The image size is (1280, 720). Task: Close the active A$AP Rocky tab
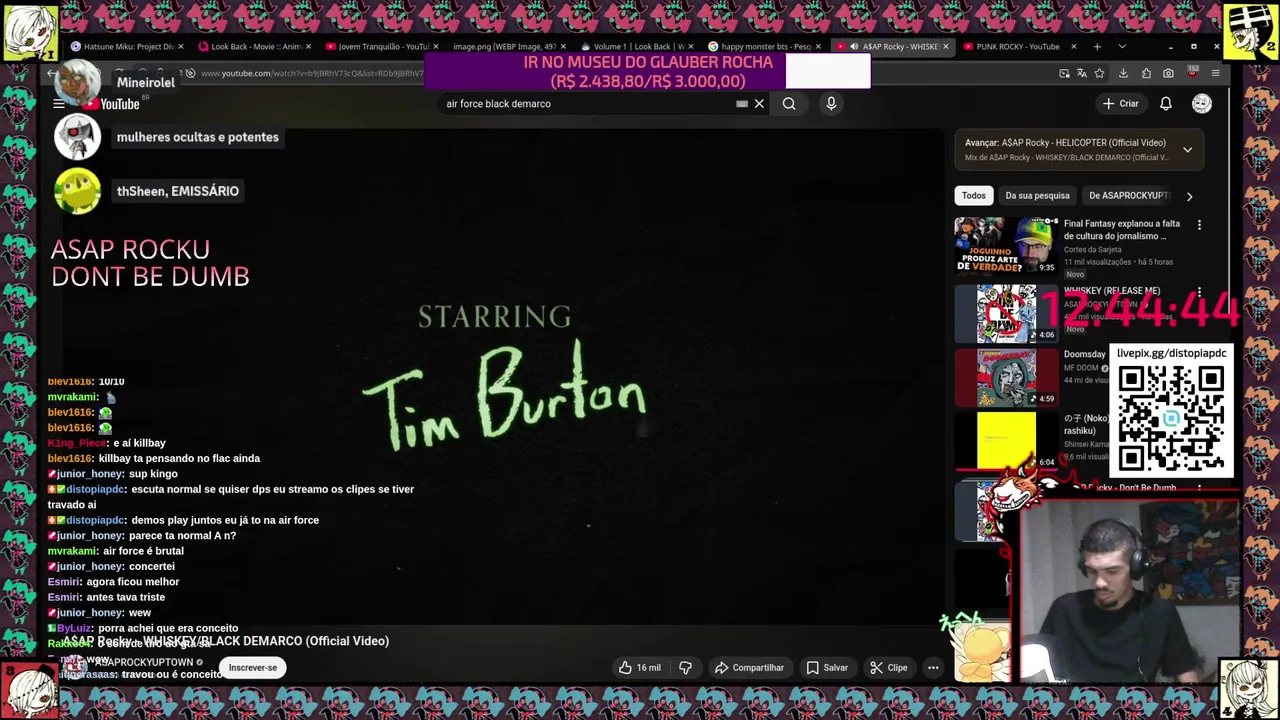coord(945,46)
